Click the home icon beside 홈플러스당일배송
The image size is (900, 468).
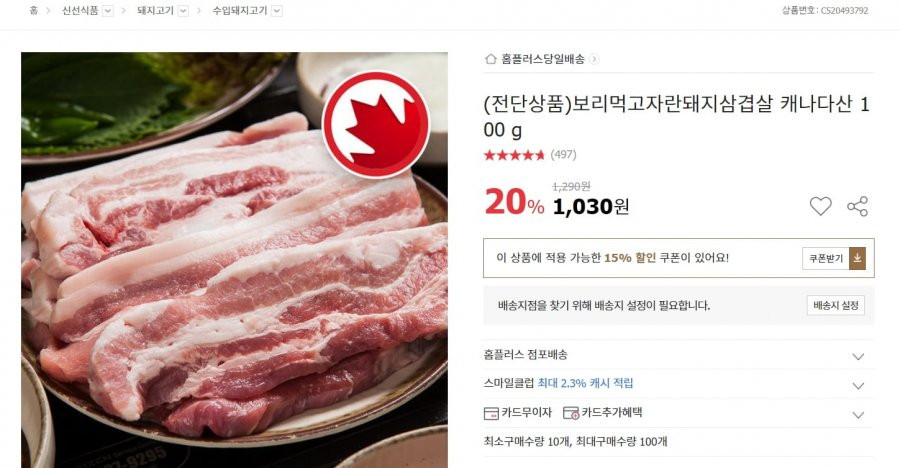[x=491, y=59]
